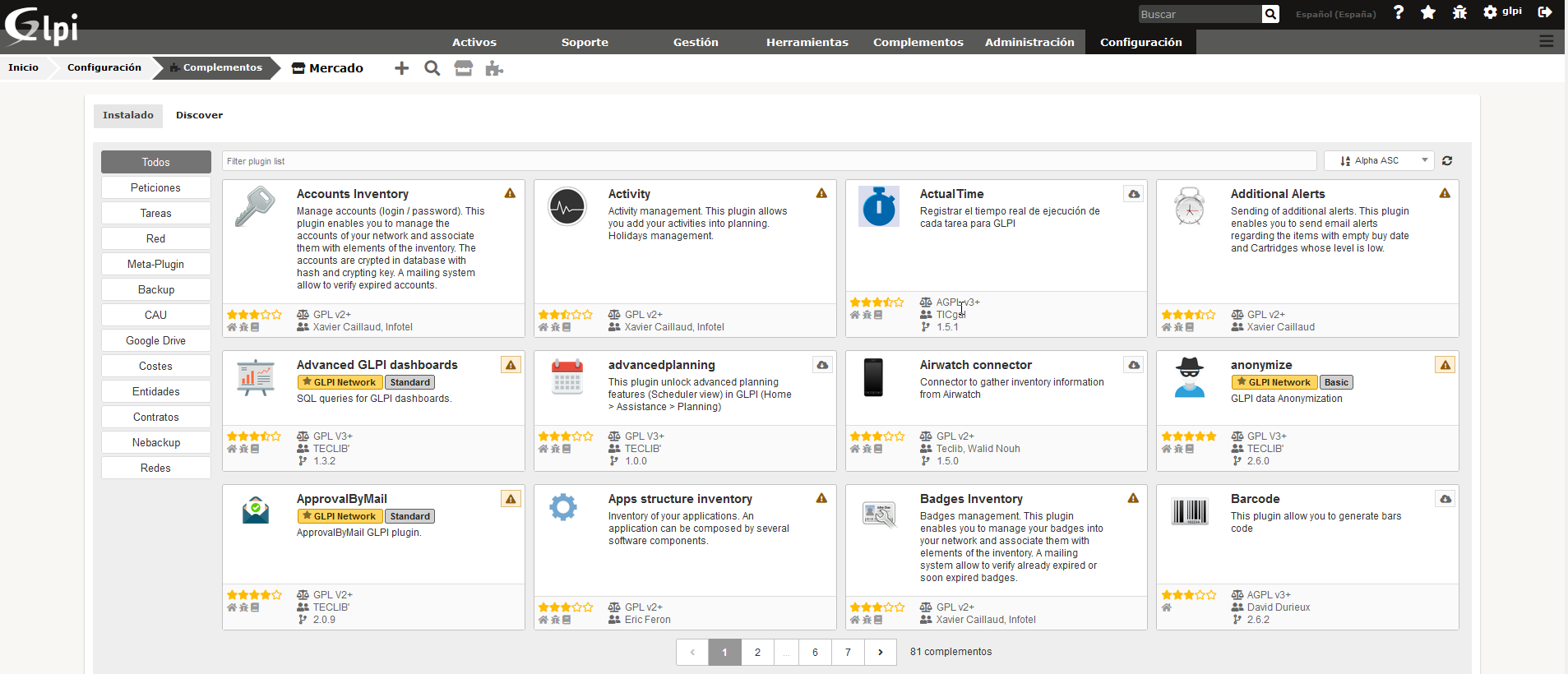Click the GLPI logo

coord(41,26)
